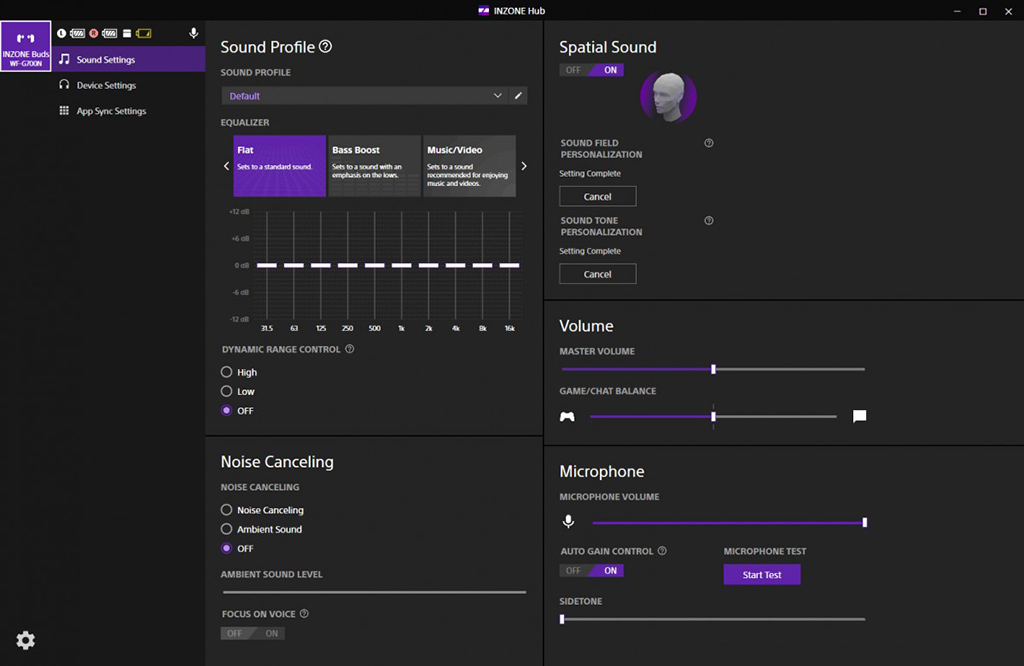This screenshot has width=1024, height=666.
Task: Click the Microphone Volume slider handle
Action: pyautogui.click(x=865, y=522)
